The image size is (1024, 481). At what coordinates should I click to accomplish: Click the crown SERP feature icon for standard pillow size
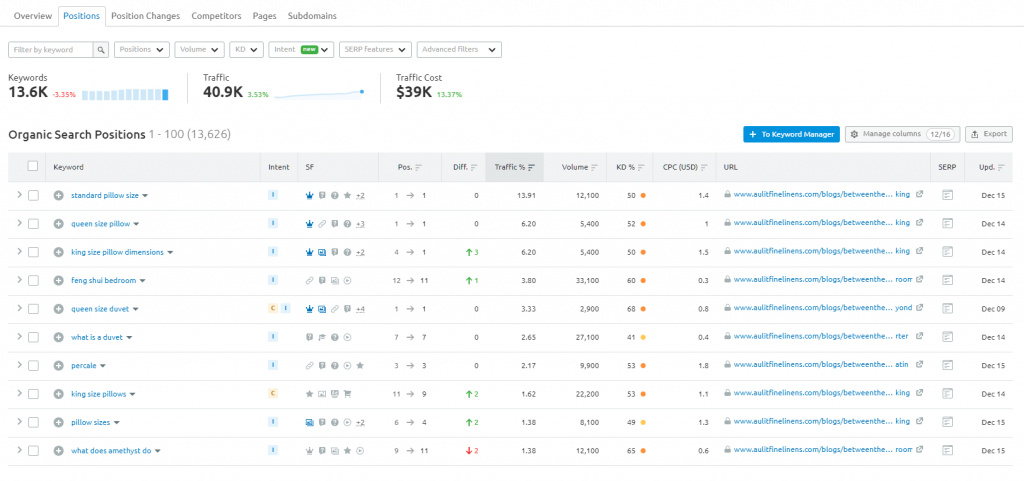coord(310,195)
